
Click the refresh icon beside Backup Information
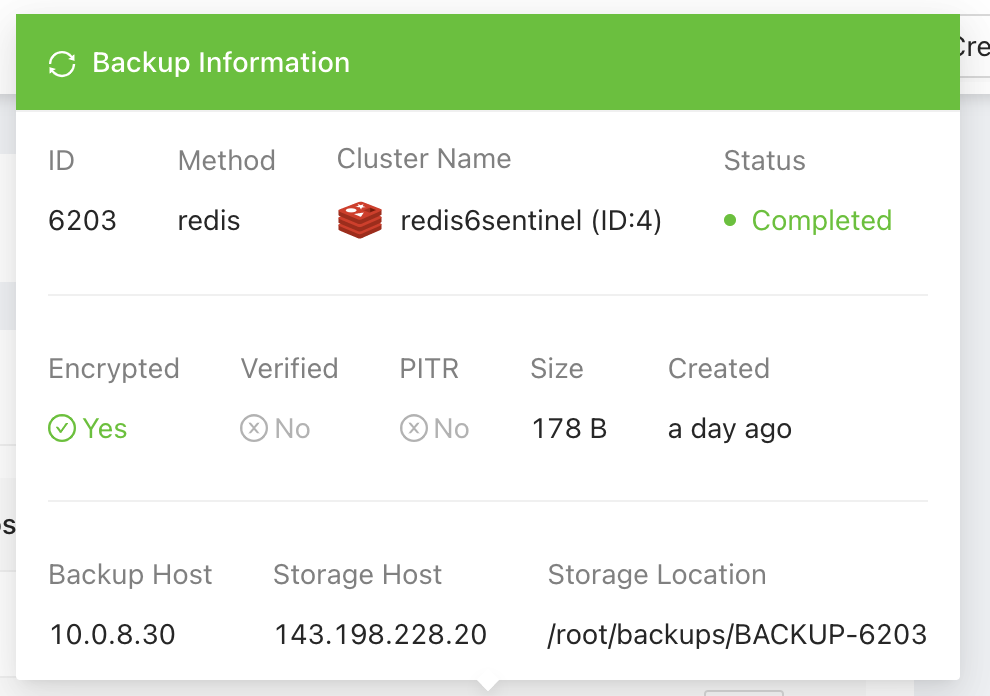[62, 64]
